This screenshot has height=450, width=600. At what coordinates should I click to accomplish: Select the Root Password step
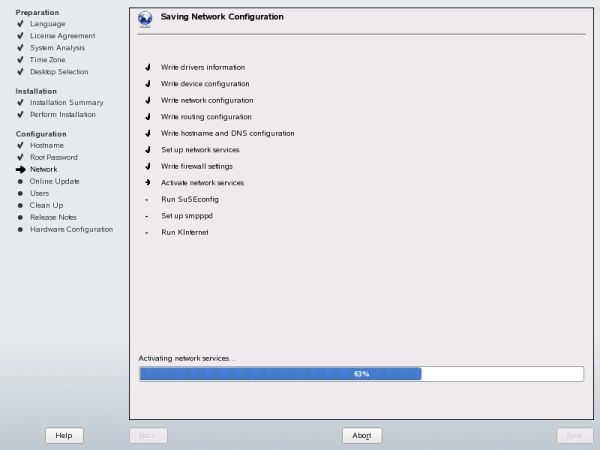click(54, 157)
